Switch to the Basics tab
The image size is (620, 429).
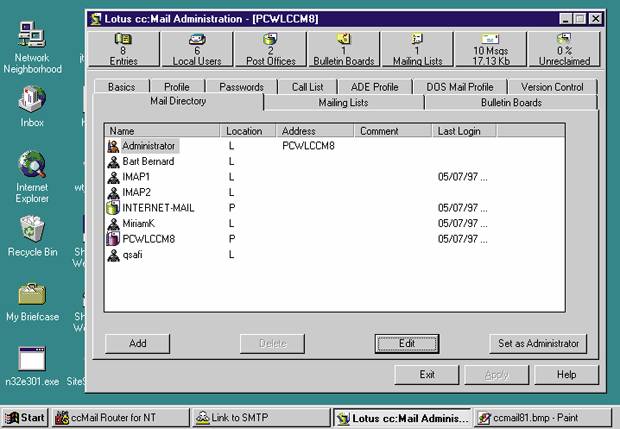pyautogui.click(x=122, y=87)
